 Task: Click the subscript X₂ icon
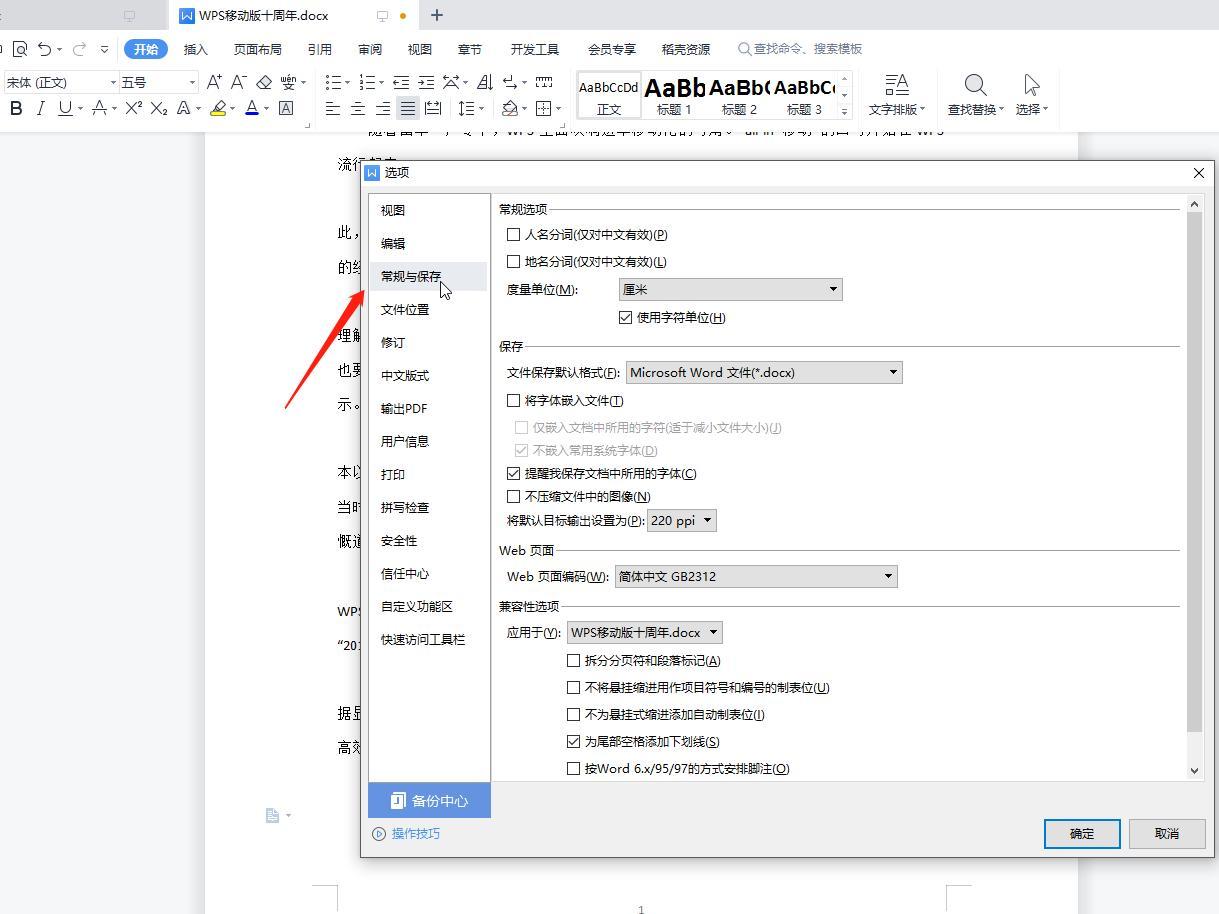[159, 108]
